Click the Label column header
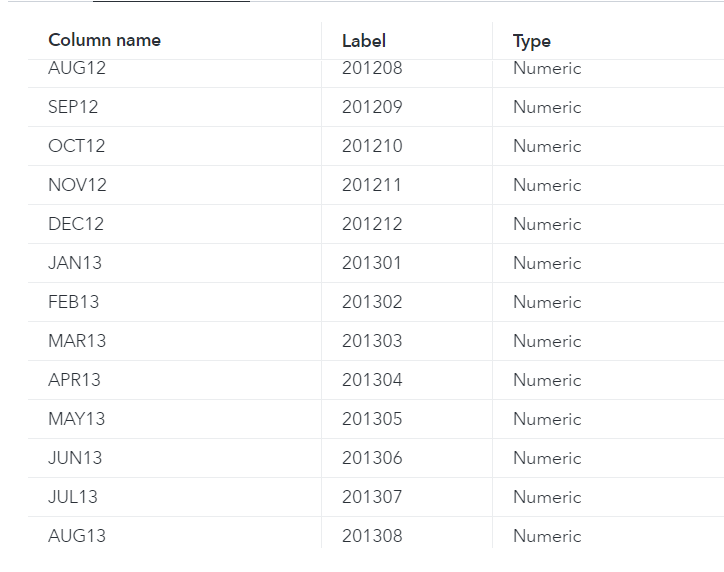724x572 pixels. (x=364, y=41)
